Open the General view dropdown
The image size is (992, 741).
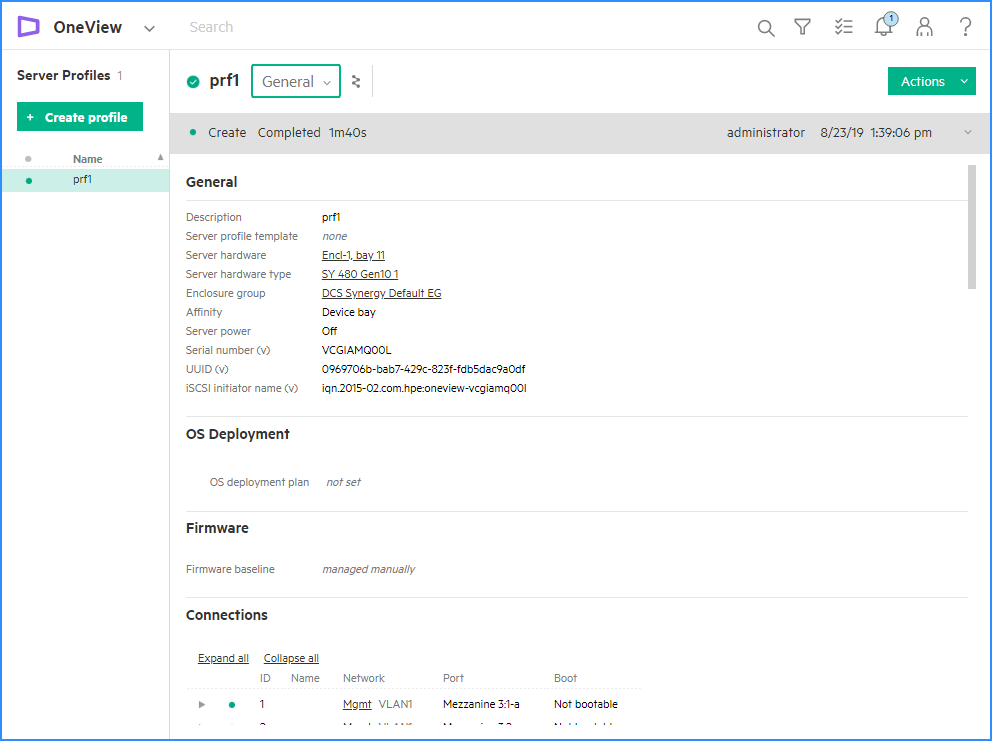tap(295, 81)
